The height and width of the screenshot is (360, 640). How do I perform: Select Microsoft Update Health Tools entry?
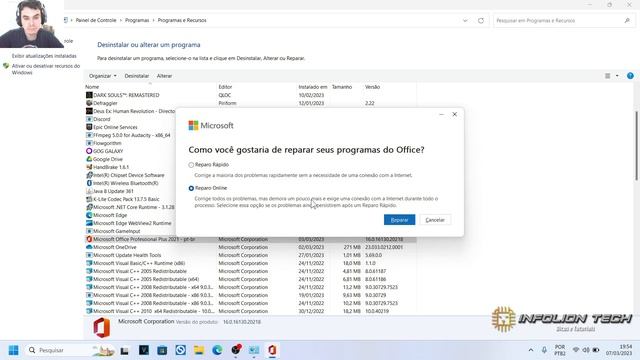[x=127, y=255]
